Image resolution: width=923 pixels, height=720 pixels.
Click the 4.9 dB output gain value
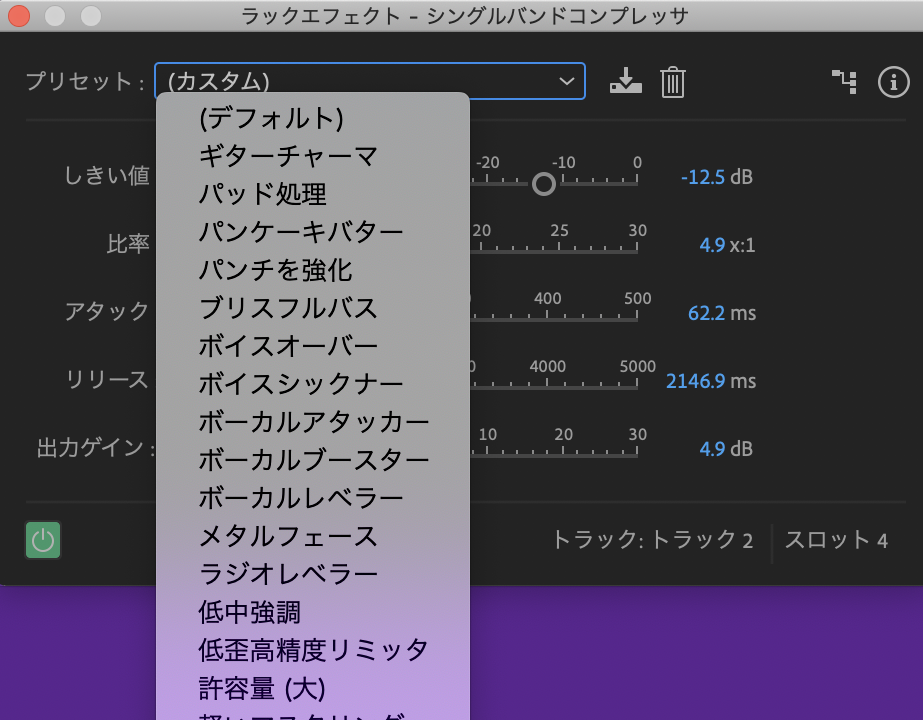pos(711,449)
